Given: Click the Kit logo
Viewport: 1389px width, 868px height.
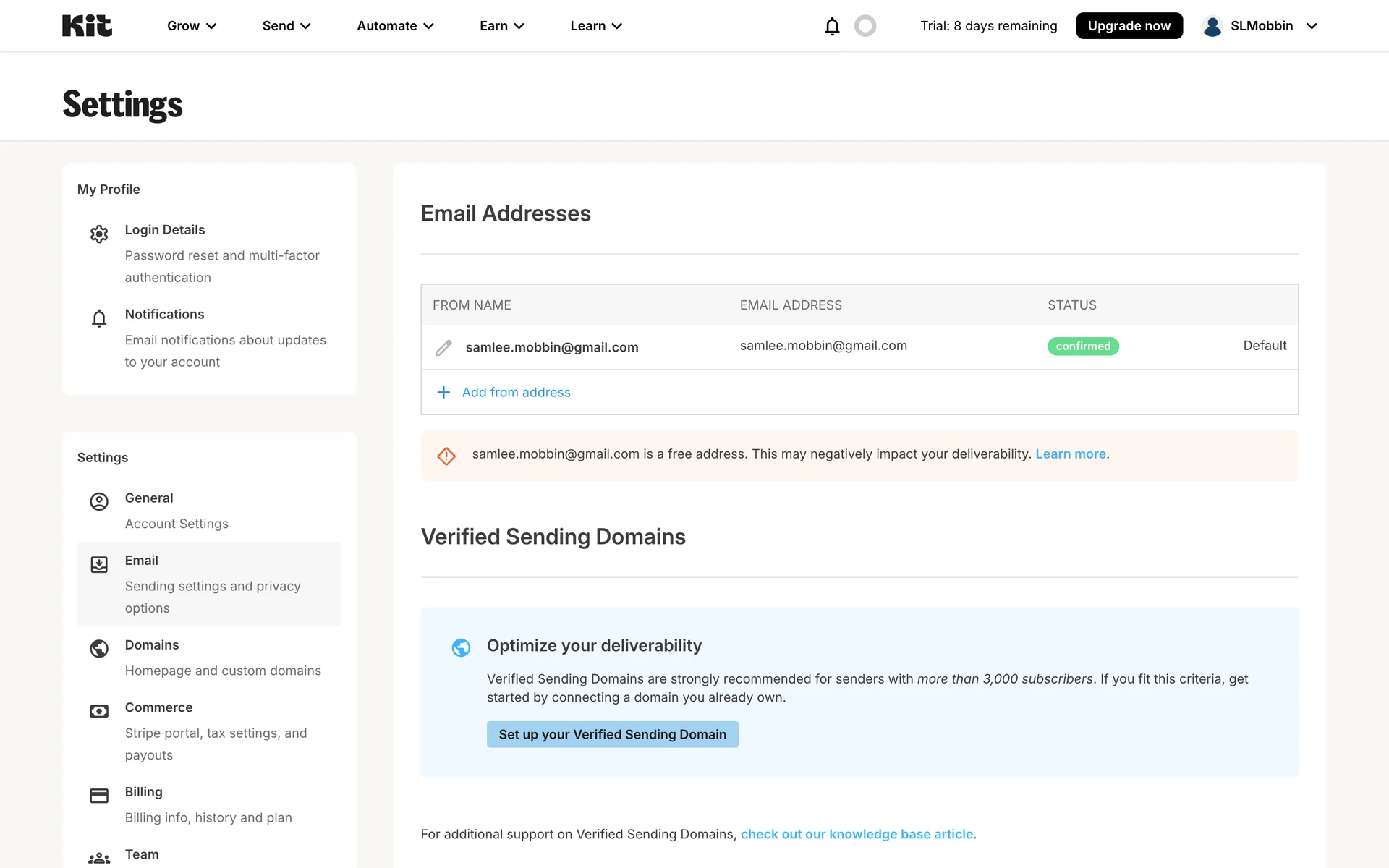Looking at the screenshot, I should [x=87, y=26].
